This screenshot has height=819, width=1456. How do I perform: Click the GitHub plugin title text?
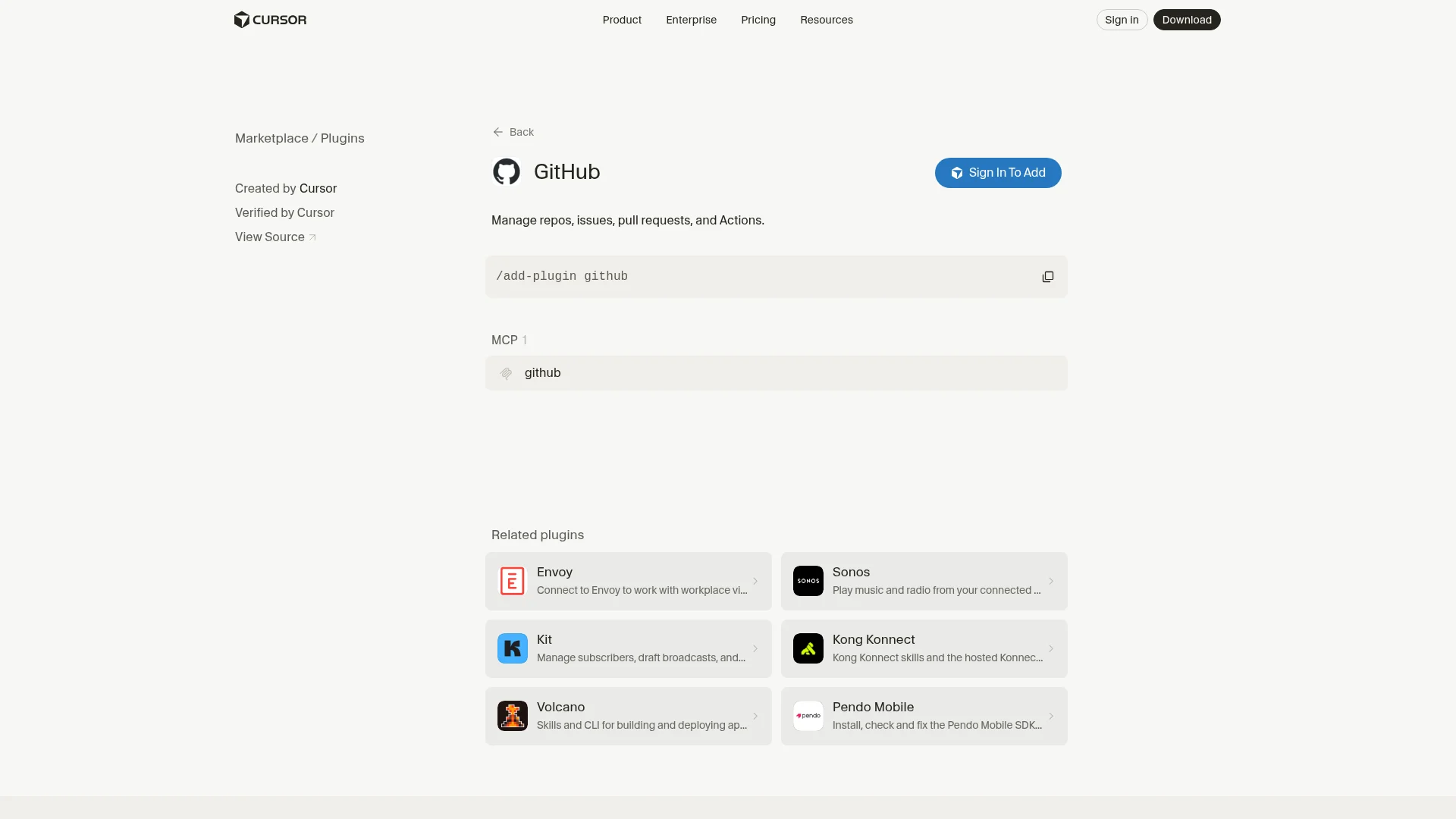(x=567, y=172)
